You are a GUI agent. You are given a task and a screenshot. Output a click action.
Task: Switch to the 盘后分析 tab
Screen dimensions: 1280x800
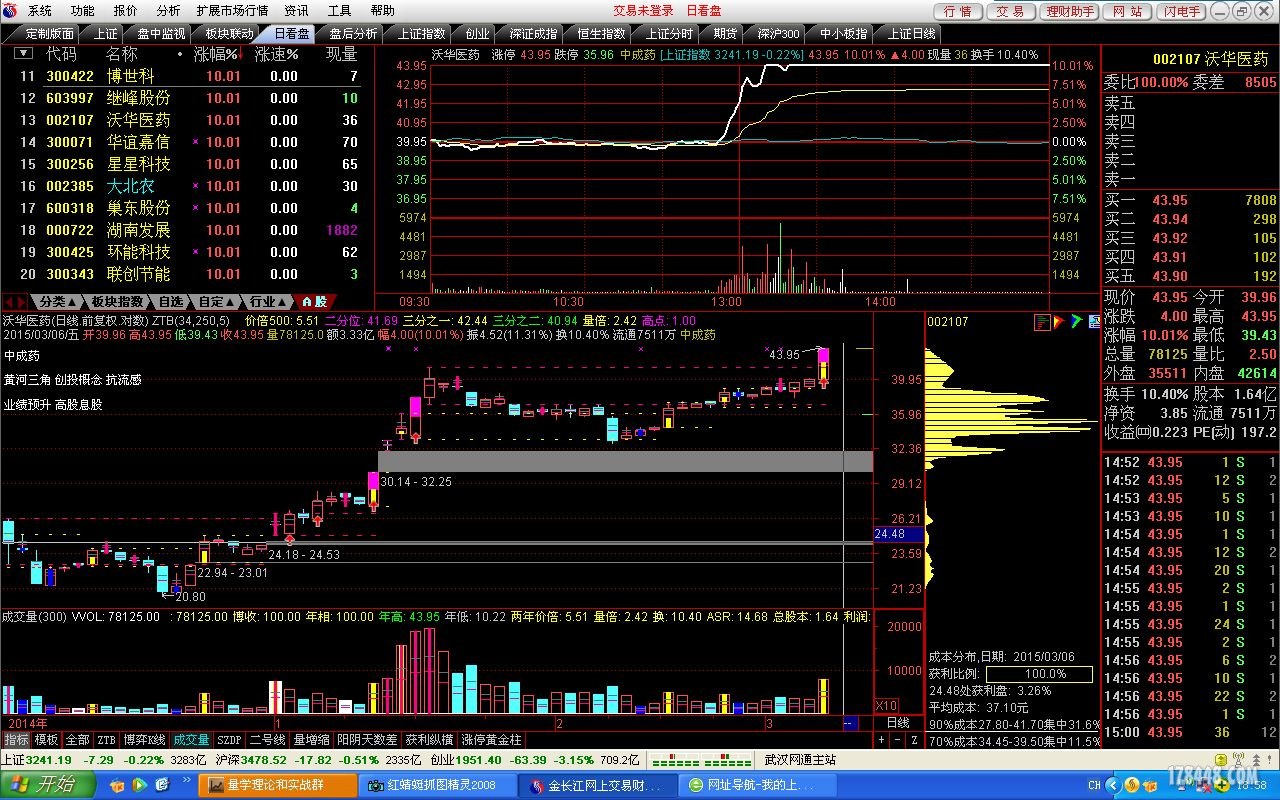coord(353,33)
